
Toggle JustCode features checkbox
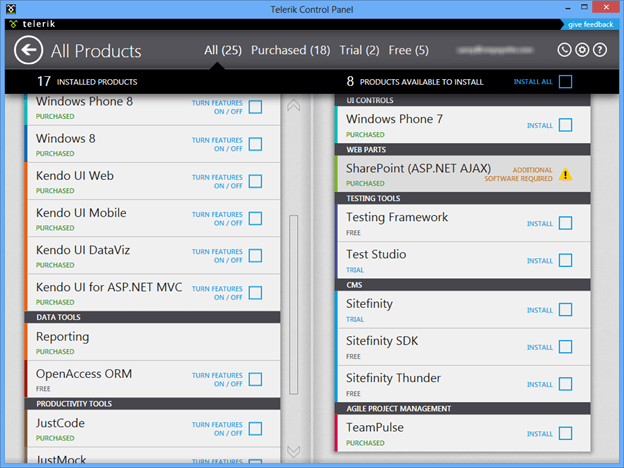click(255, 429)
